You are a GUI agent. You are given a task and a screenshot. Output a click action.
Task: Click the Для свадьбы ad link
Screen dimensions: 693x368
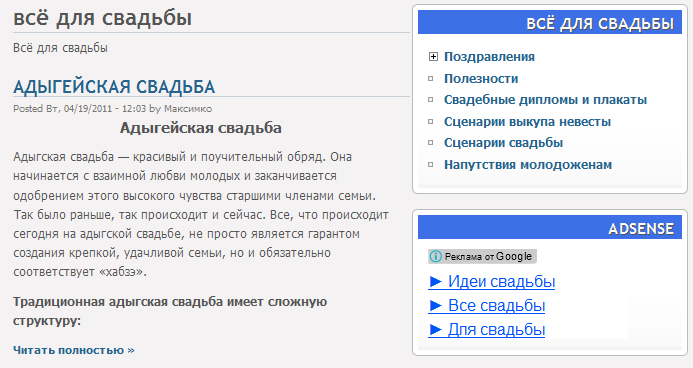[496, 330]
